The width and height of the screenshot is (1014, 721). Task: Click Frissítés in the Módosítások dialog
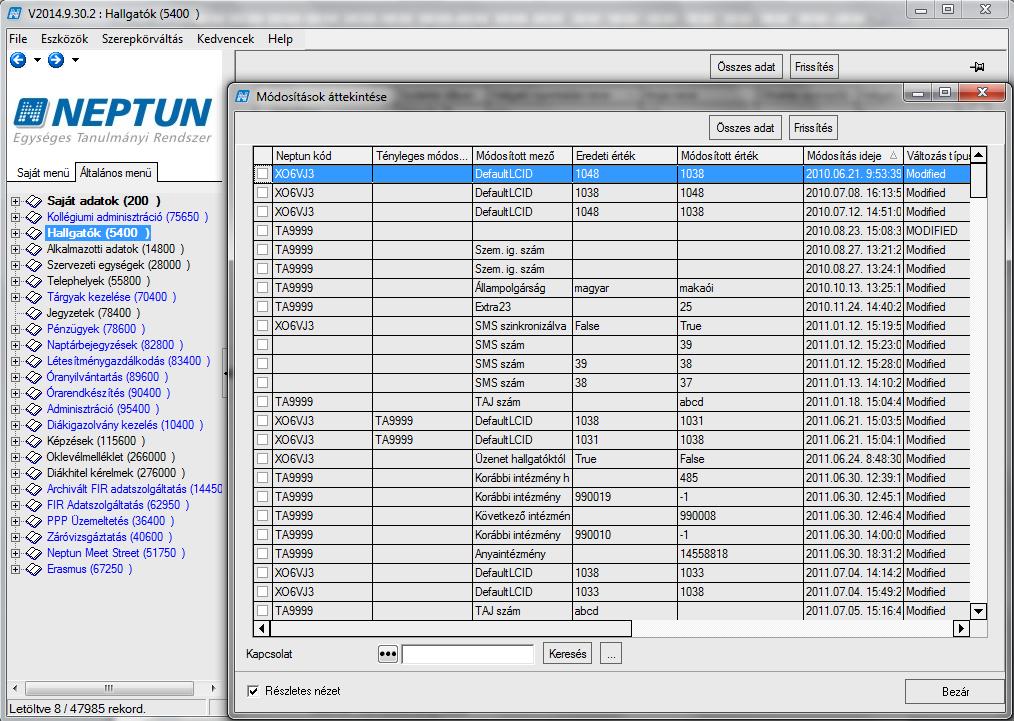click(x=813, y=128)
